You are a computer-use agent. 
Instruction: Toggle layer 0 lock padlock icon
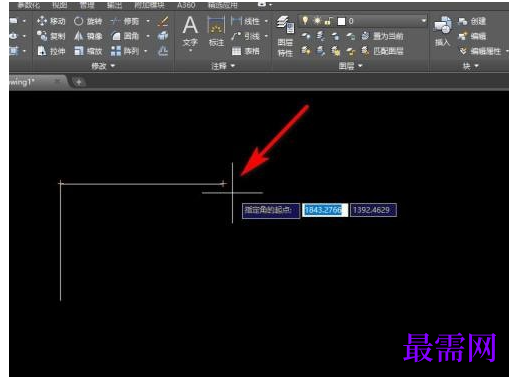click(328, 21)
